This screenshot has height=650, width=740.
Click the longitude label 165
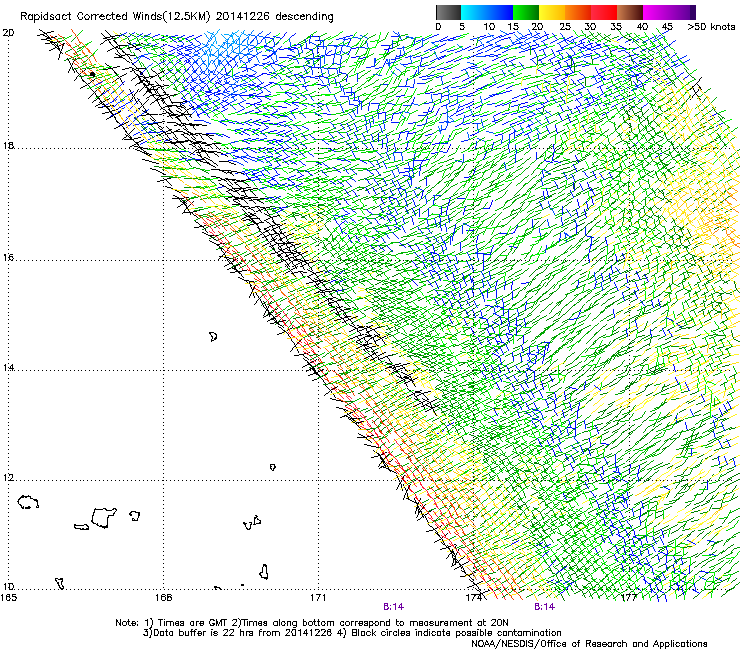tap(9, 598)
